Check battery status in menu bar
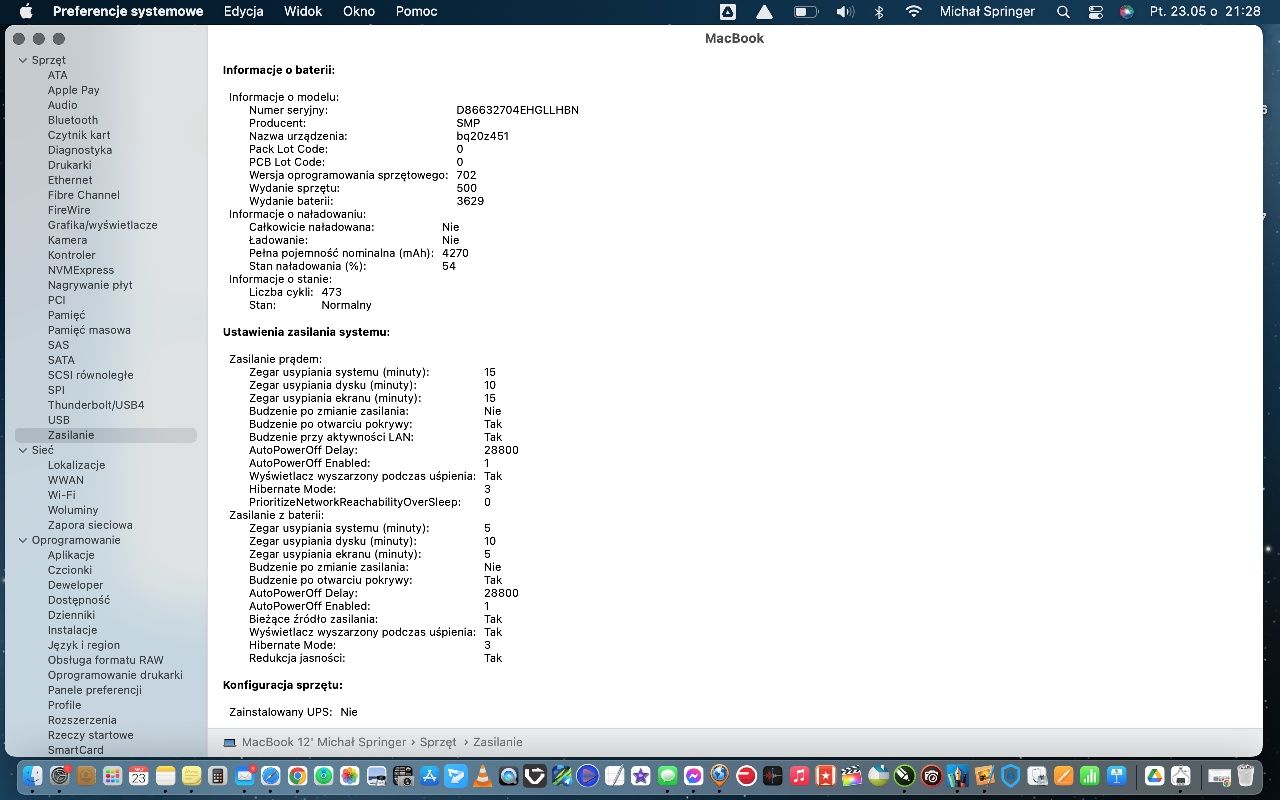This screenshot has width=1280, height=800. coord(806,11)
